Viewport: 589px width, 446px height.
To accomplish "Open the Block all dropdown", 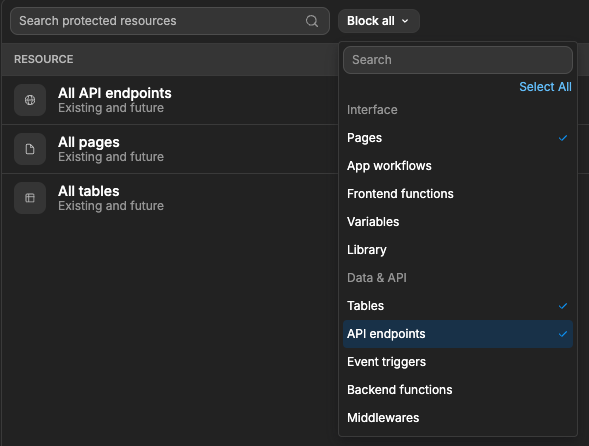I will click(x=379, y=21).
